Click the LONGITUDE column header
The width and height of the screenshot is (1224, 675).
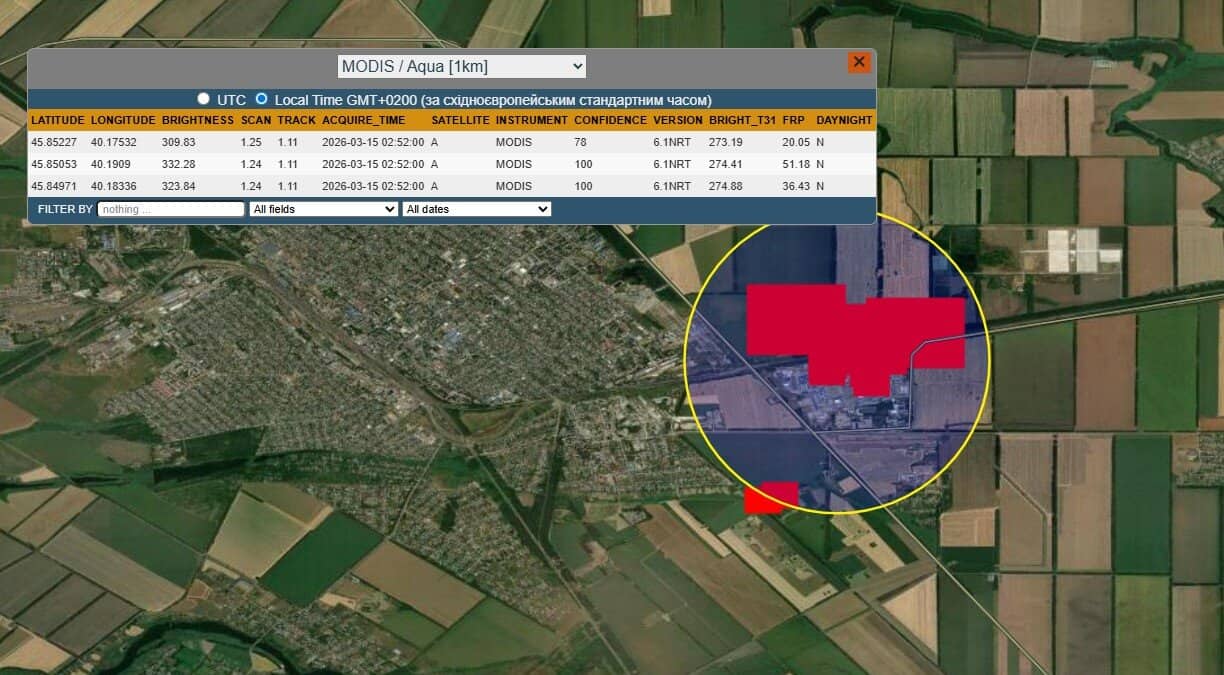click(122, 120)
